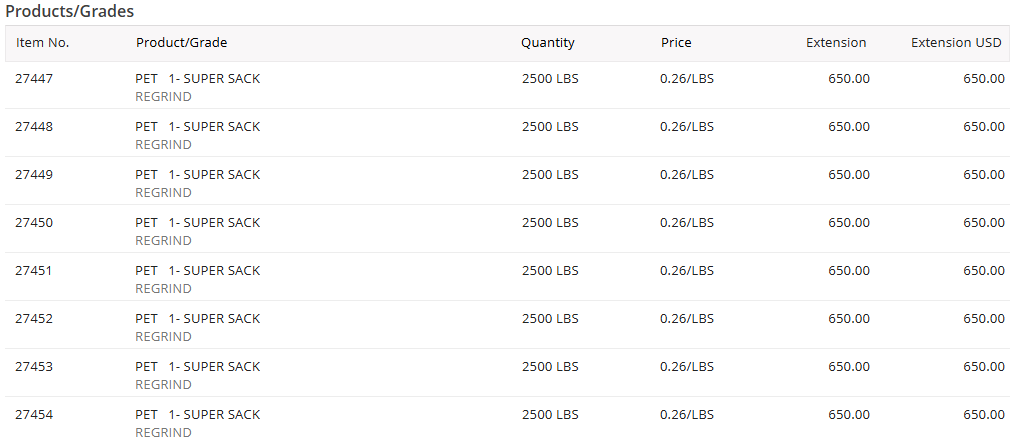Click the 0.26/LBS price for item 27449

pos(686,175)
